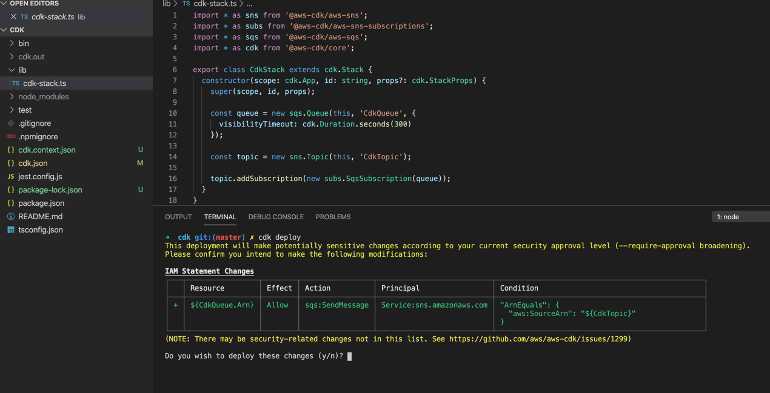
Task: Open tsconfig.json file
Action: (41, 229)
